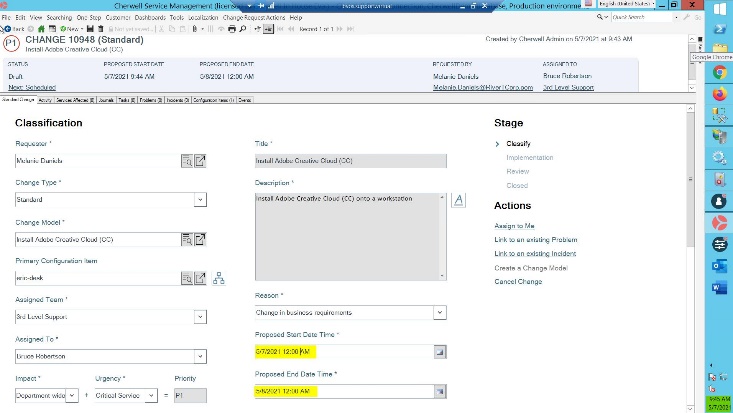Expand the Assigned Team dropdown
Screen dimensions: 733x413
point(200,317)
